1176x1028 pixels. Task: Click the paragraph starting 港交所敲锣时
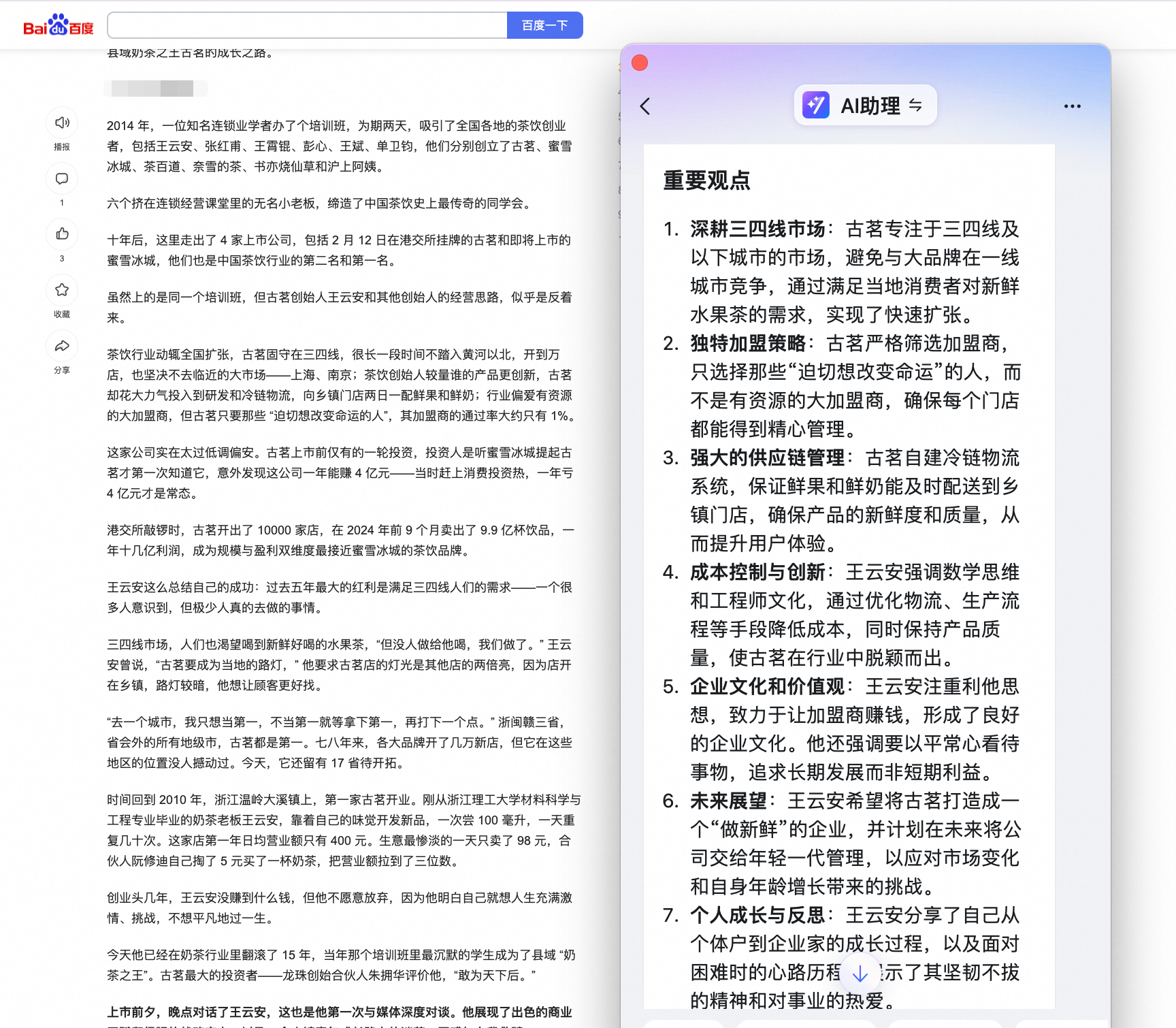(x=340, y=541)
